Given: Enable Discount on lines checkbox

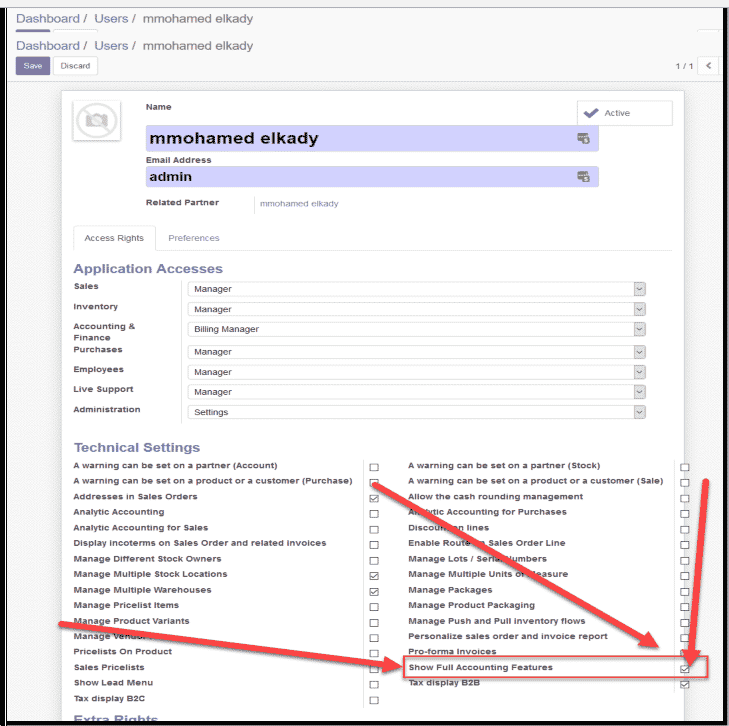Looking at the screenshot, I should (684, 529).
